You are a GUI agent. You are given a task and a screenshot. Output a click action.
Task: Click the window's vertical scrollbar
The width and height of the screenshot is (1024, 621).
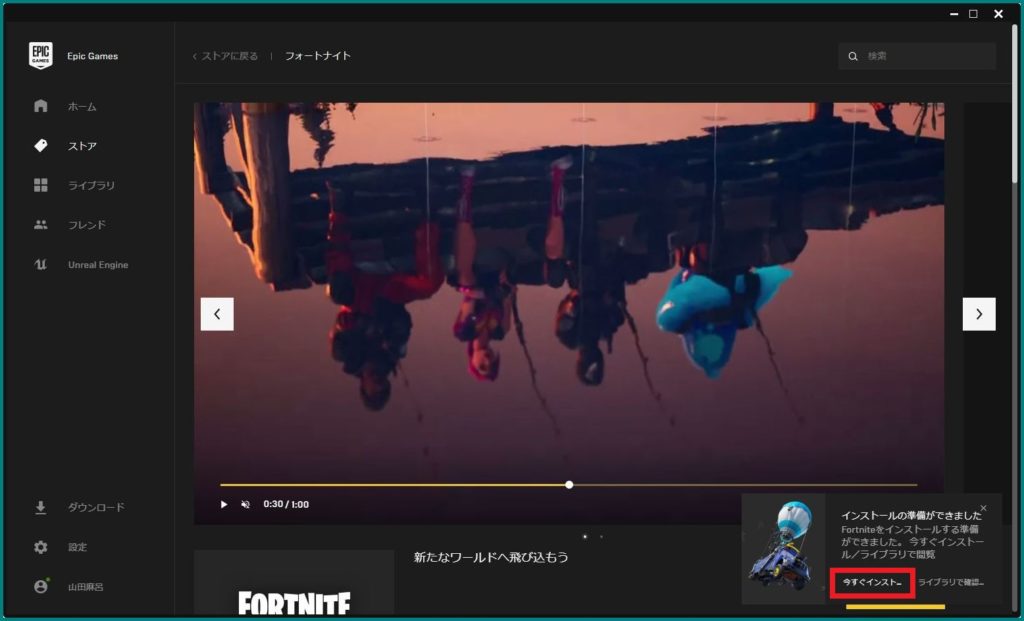point(1014,104)
